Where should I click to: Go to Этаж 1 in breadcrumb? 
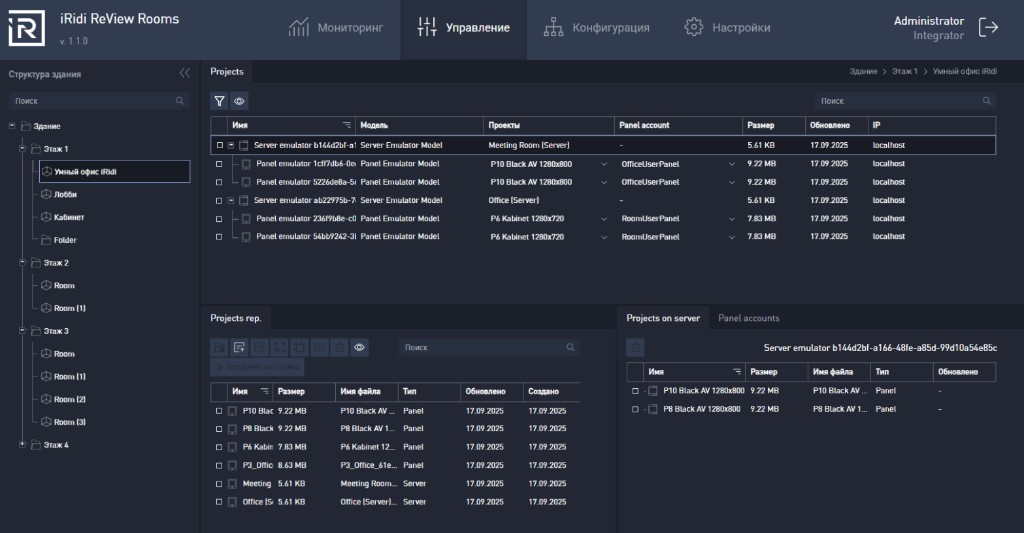904,71
